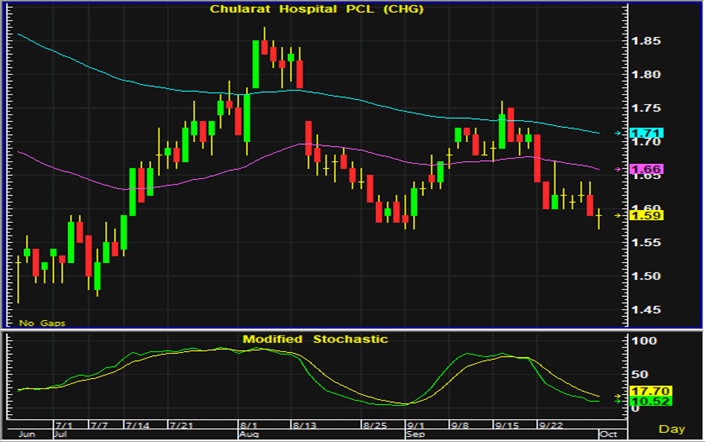Viewport: 705px width, 442px height.
Task: Click the Chularat Hospital PCL (CHG) chart title
Action: coord(317,10)
